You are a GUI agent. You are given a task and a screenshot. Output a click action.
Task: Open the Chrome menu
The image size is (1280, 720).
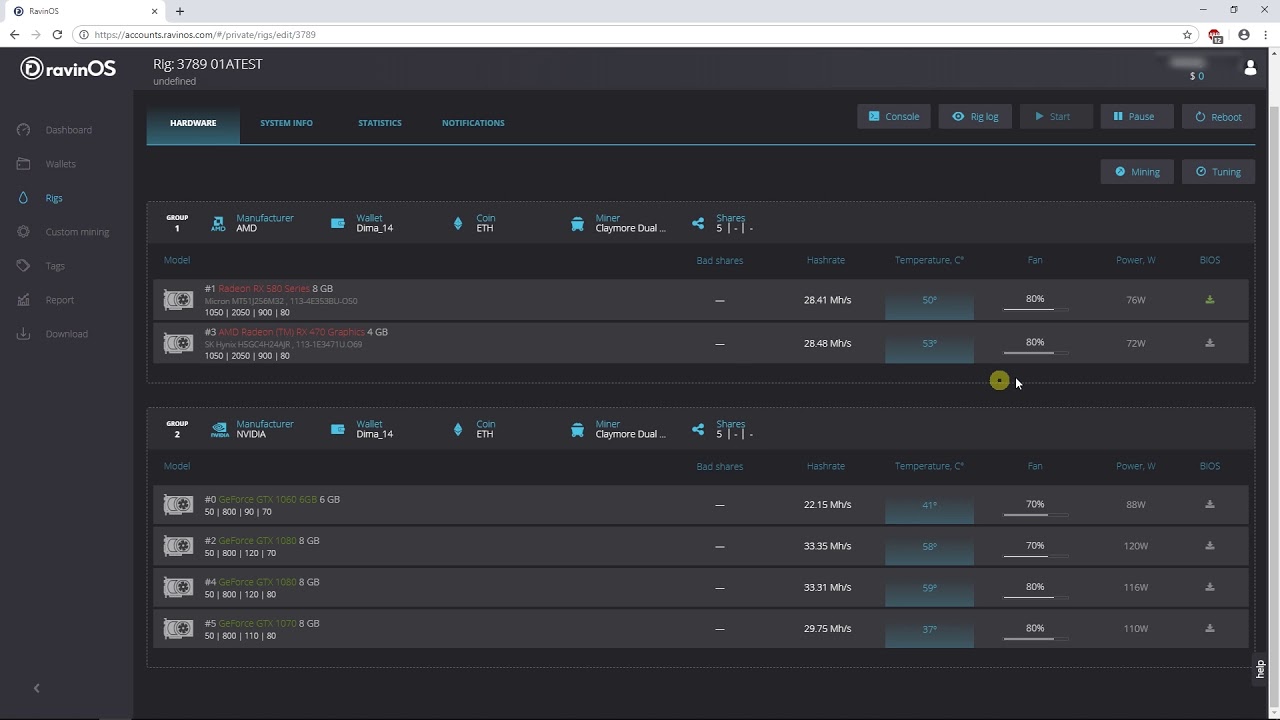click(1266, 34)
